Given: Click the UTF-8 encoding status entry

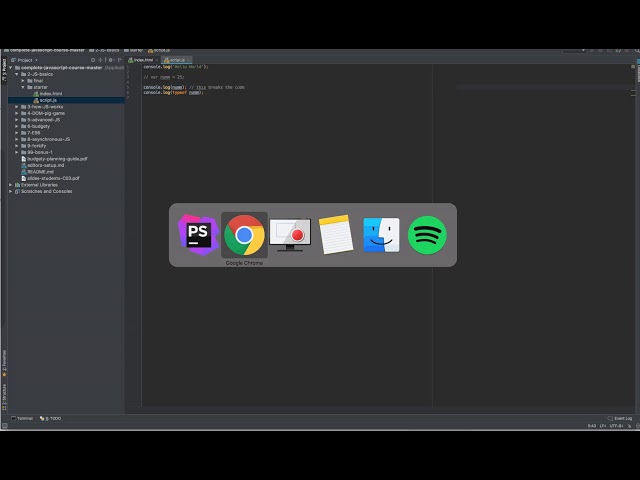Looking at the screenshot, I should (616, 426).
